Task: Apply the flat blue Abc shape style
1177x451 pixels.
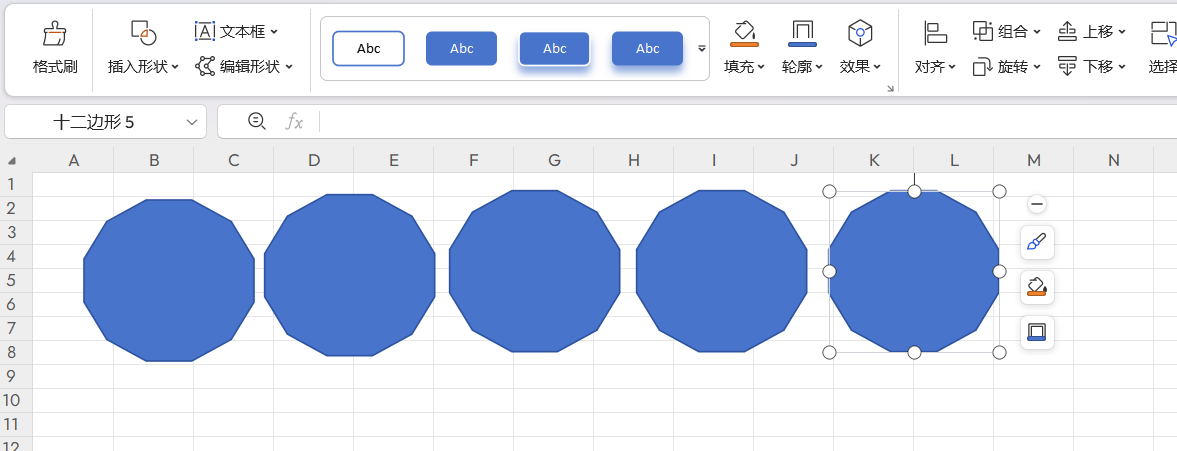Action: (462, 48)
